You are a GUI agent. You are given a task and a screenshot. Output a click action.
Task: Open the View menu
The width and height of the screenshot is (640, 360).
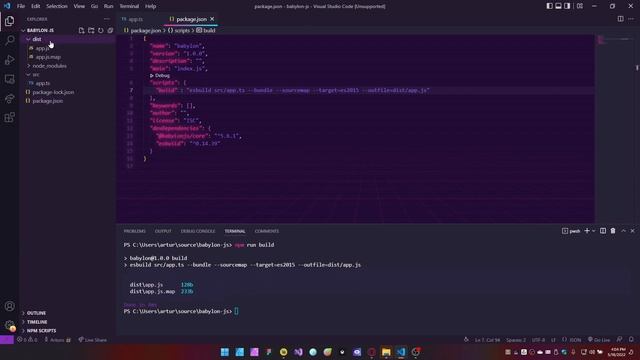tap(79, 6)
